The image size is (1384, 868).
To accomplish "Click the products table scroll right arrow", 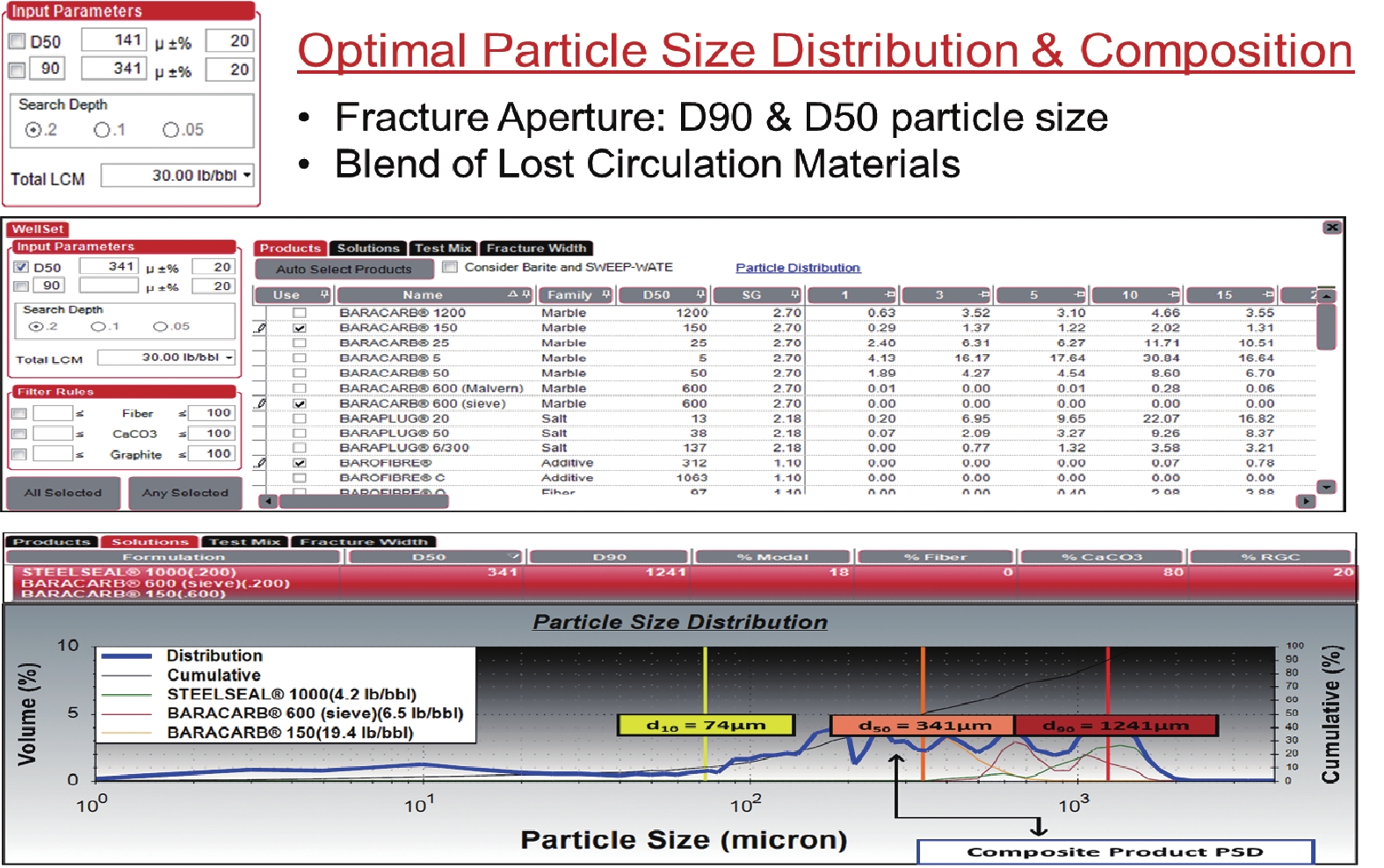I will coord(1306,501).
